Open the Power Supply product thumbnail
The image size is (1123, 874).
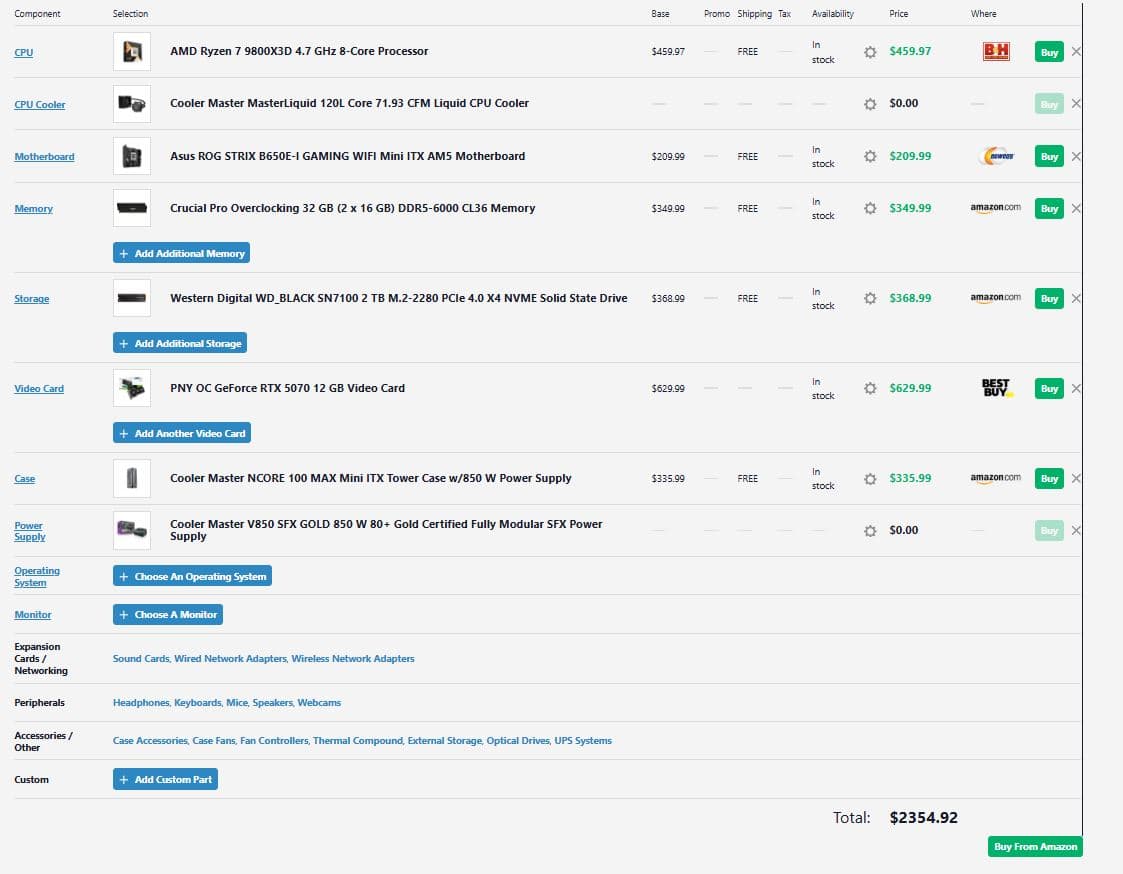132,531
